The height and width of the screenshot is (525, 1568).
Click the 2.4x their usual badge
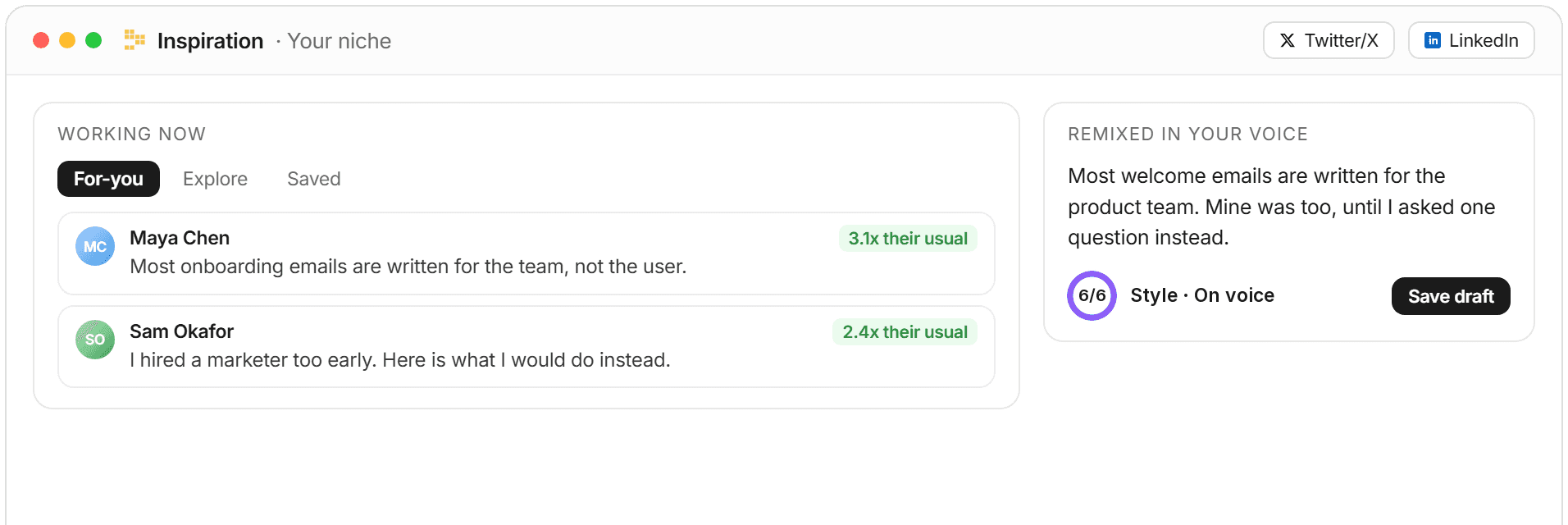pos(905,332)
